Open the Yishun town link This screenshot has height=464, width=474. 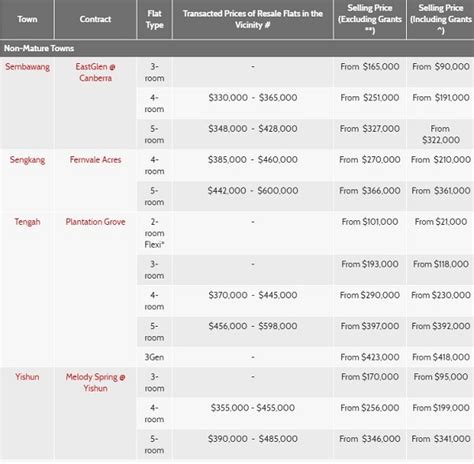click(x=27, y=377)
